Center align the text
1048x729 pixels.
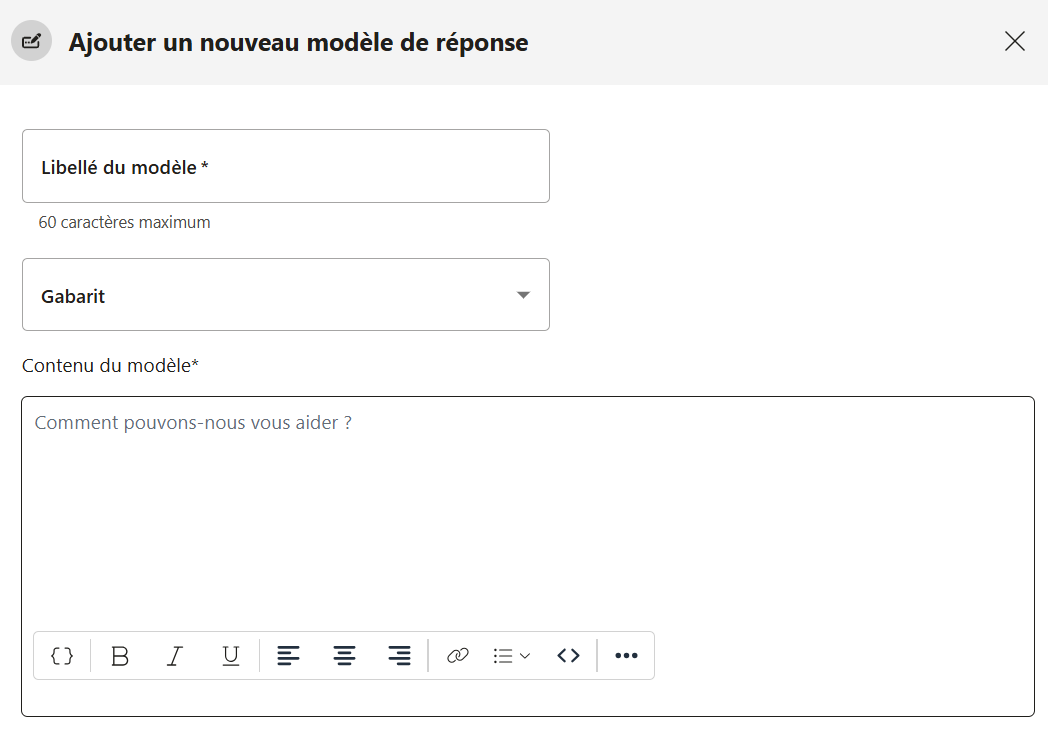(x=344, y=656)
